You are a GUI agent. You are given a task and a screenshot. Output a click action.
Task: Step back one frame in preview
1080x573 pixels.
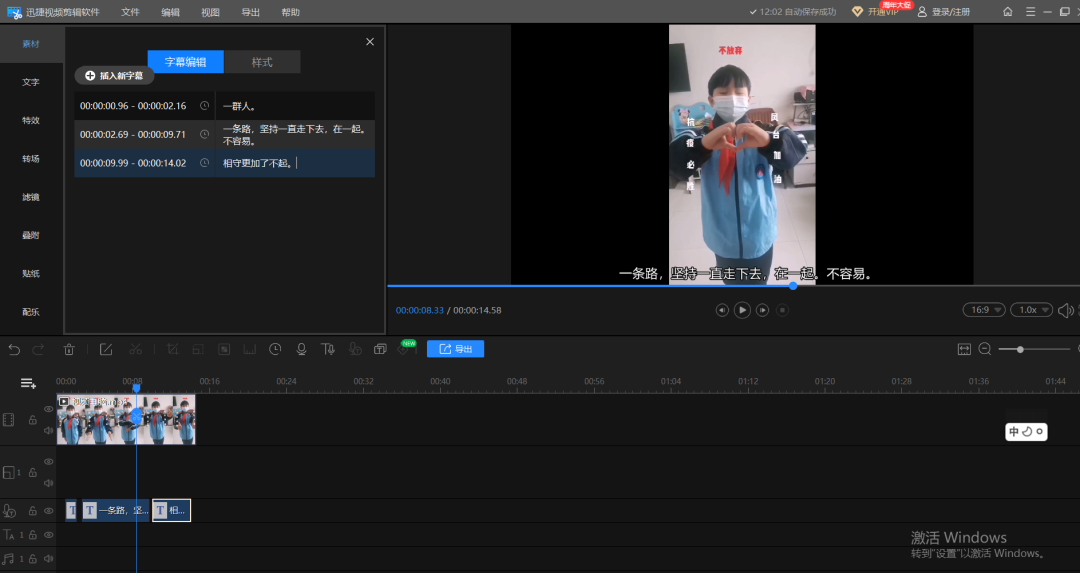tap(722, 310)
